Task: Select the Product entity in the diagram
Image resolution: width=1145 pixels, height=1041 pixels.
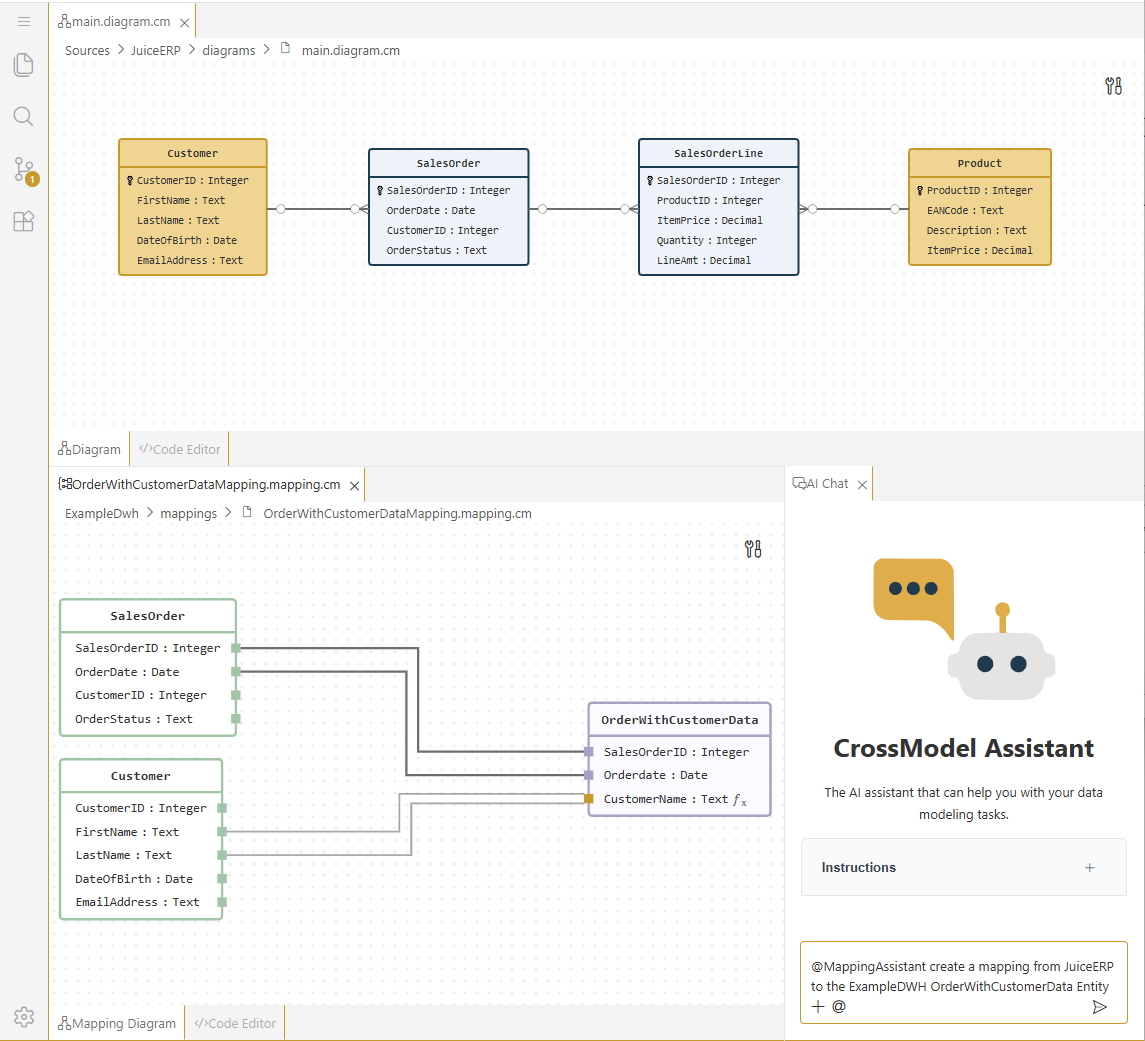Action: tap(979, 163)
